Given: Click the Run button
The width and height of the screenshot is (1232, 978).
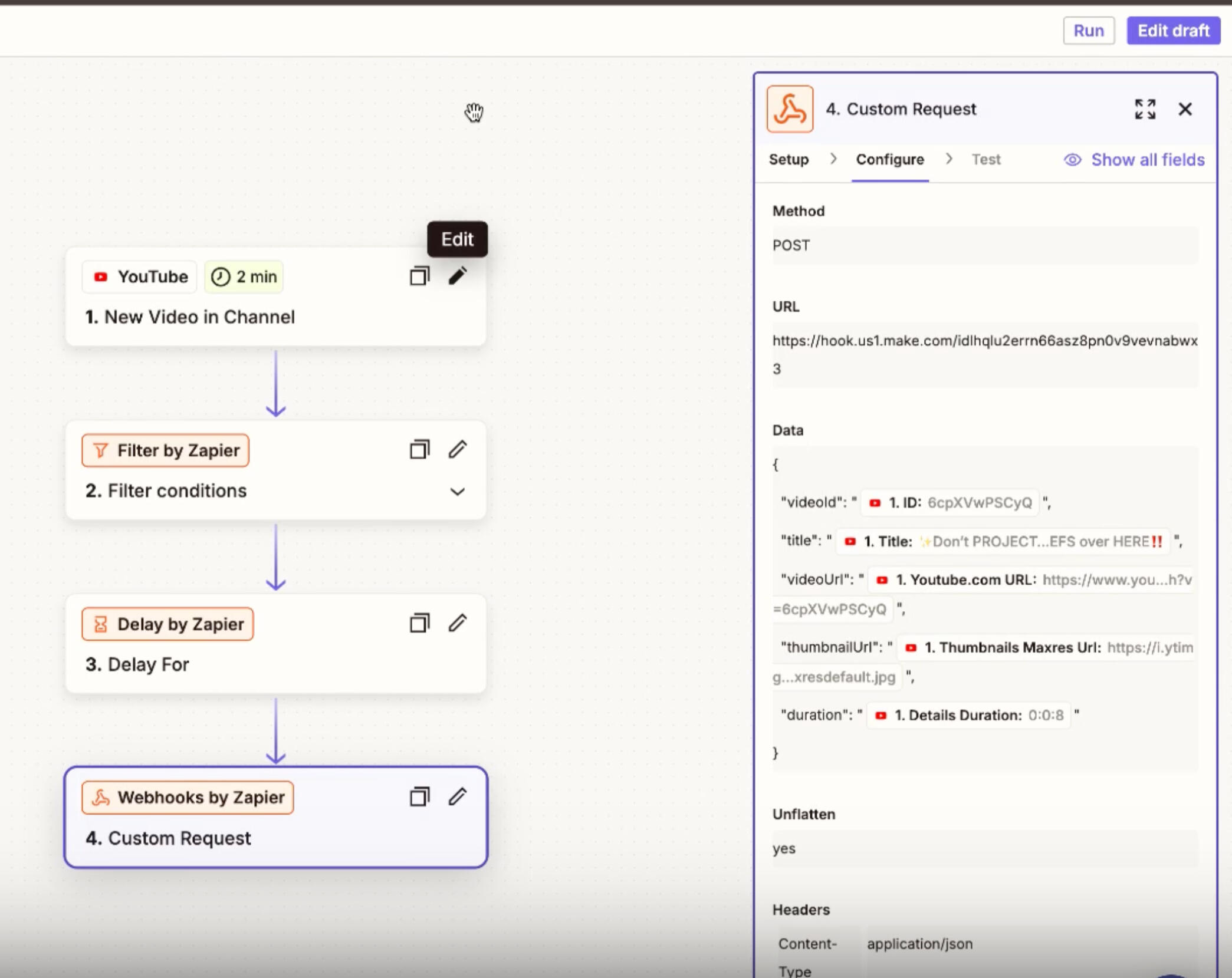Looking at the screenshot, I should tap(1089, 31).
